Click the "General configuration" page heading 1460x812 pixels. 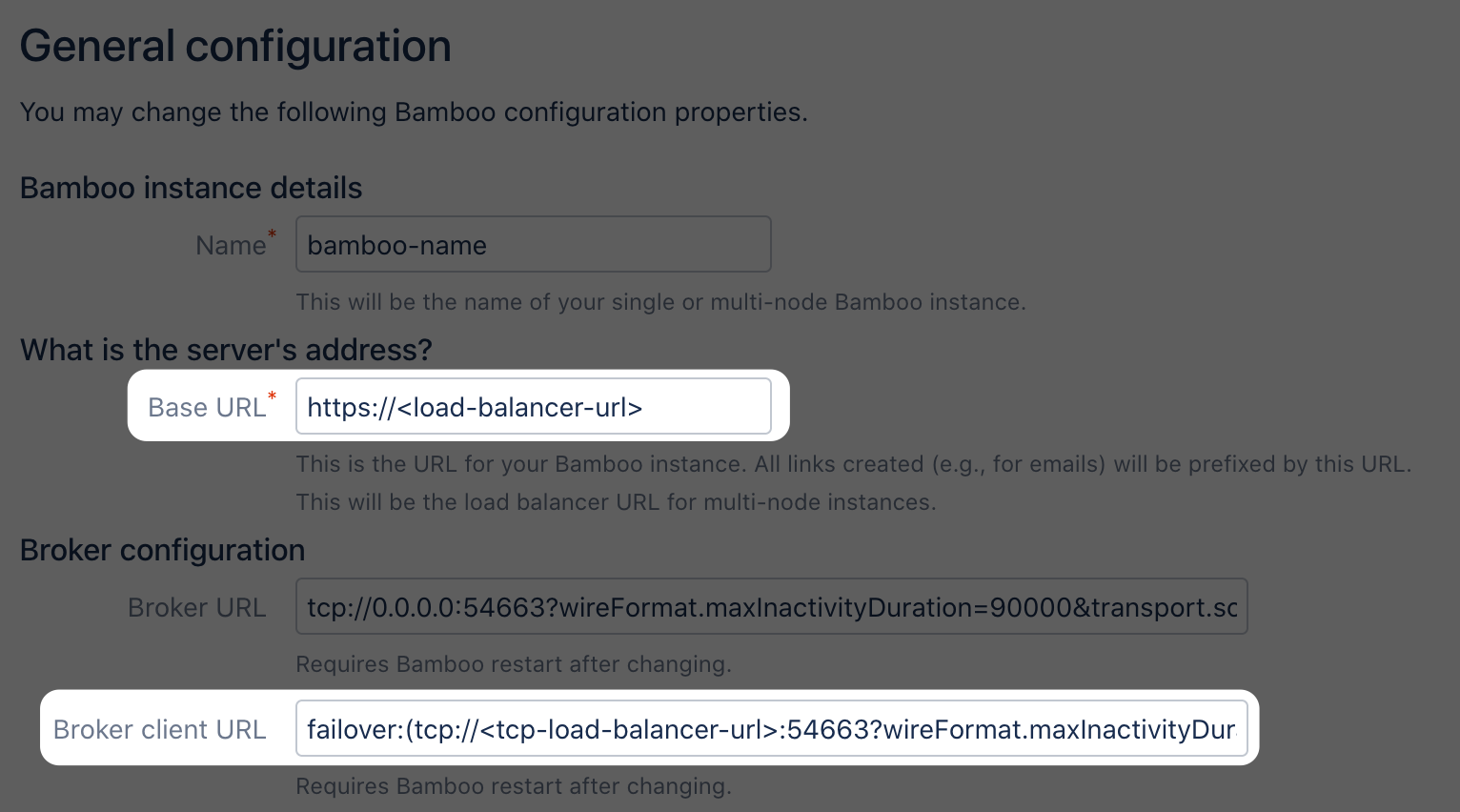[235, 46]
